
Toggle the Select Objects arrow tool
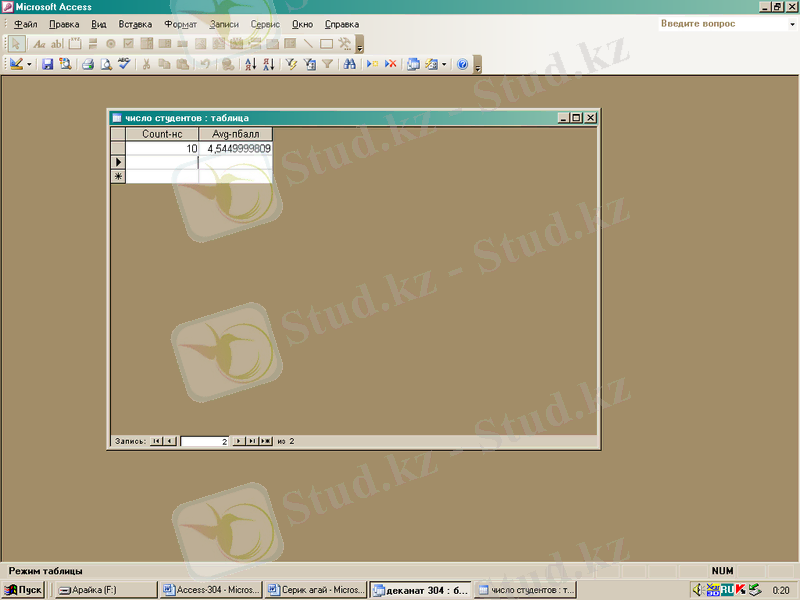[17, 44]
